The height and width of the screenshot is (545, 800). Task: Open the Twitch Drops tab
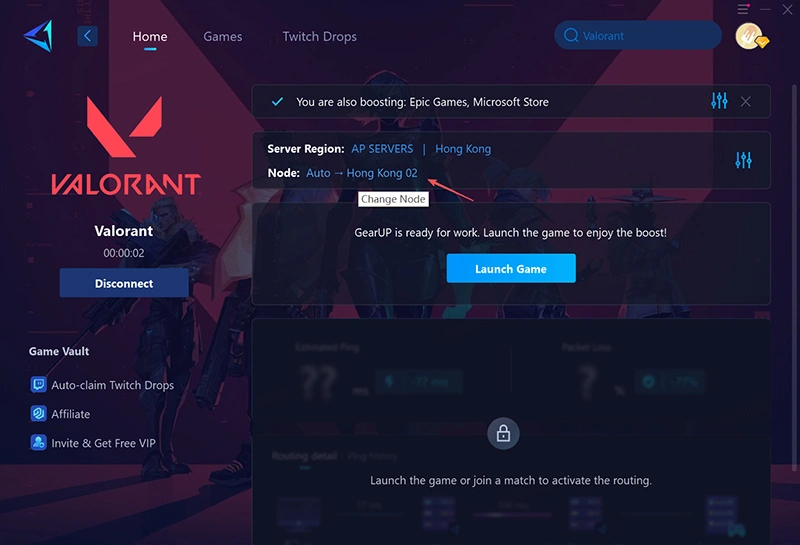pos(319,36)
